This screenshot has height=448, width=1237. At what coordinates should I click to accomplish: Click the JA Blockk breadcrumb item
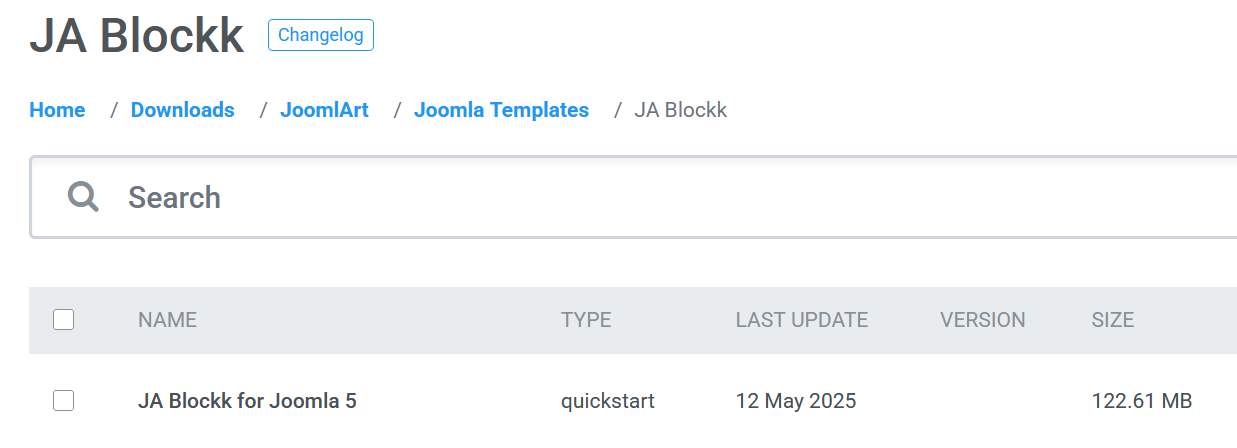[680, 110]
